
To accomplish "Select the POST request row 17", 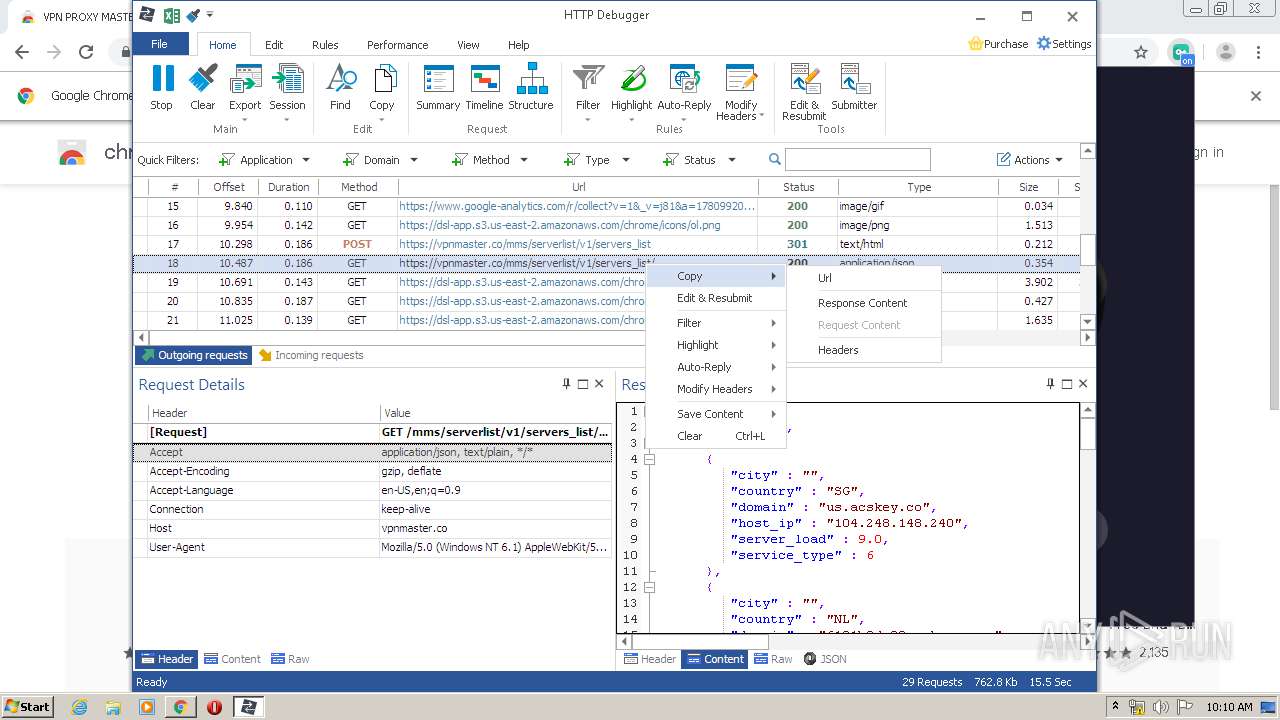I will [606, 244].
